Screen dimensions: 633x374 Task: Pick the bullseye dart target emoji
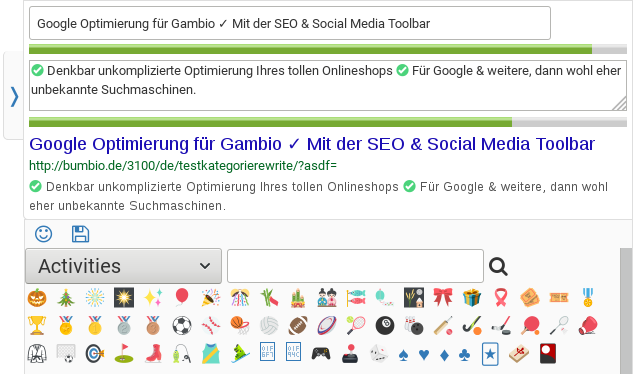95,354
